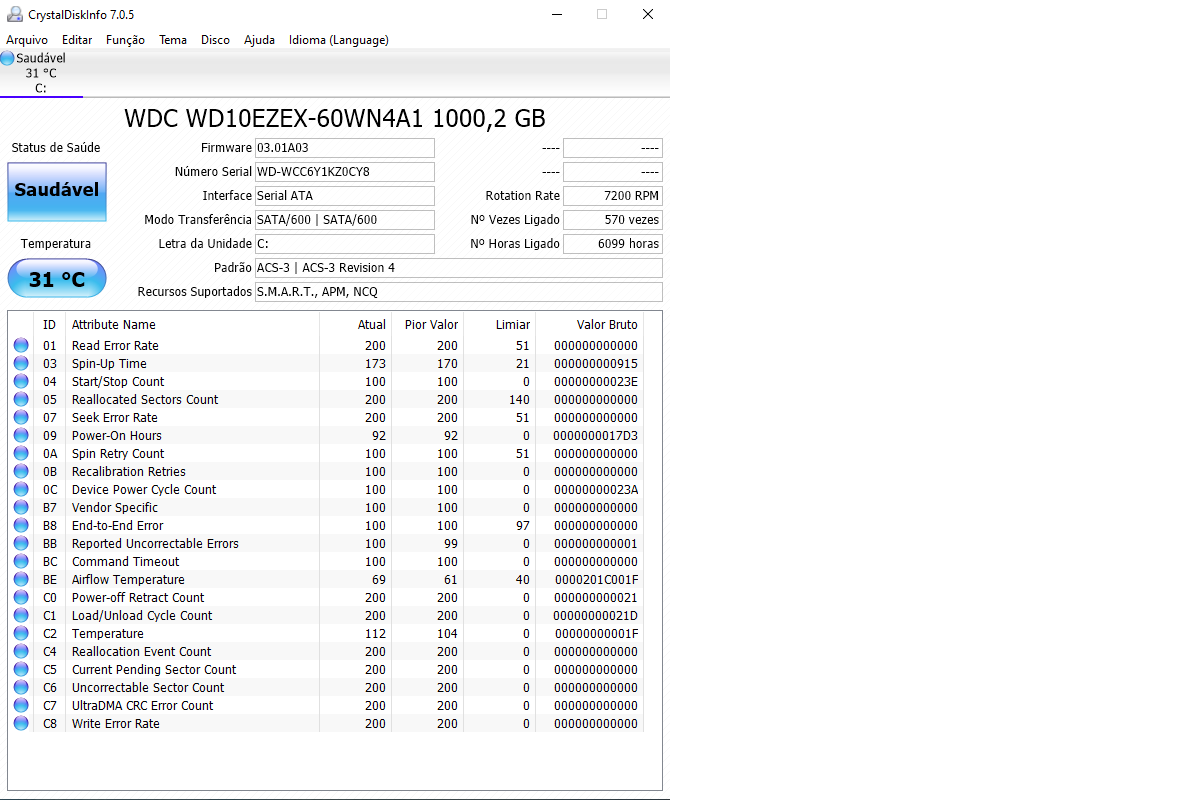Click the CrystalDiskInfo title bar app icon
Screen dimensions: 1180x800
coord(14,14)
